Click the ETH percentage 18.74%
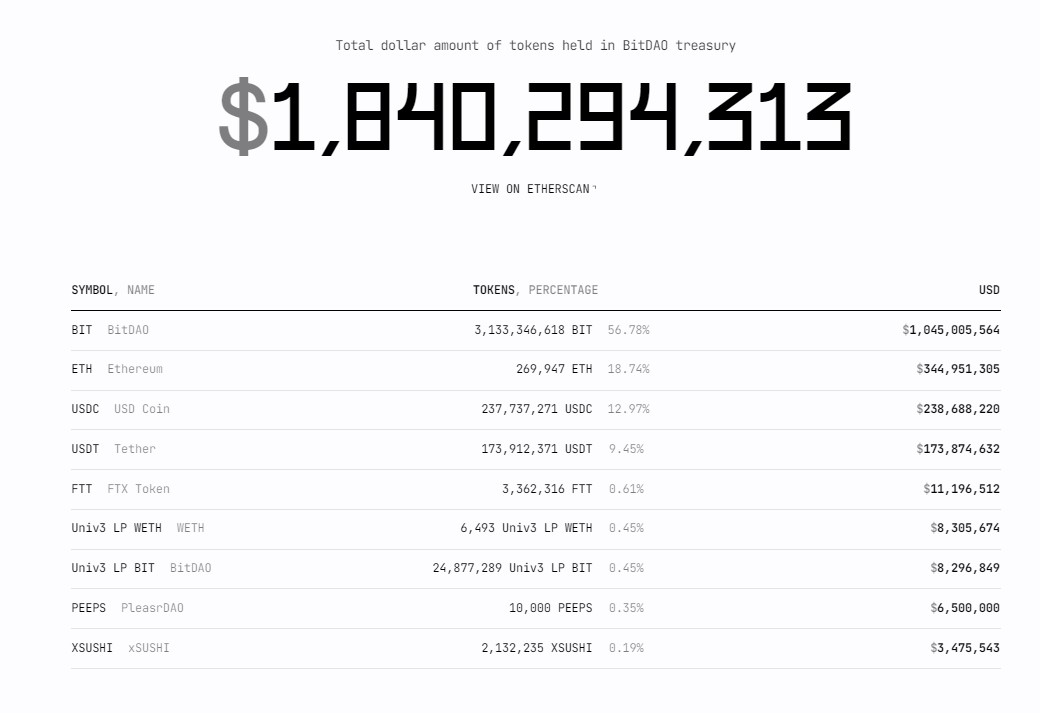This screenshot has height=713, width=1040. tap(628, 369)
